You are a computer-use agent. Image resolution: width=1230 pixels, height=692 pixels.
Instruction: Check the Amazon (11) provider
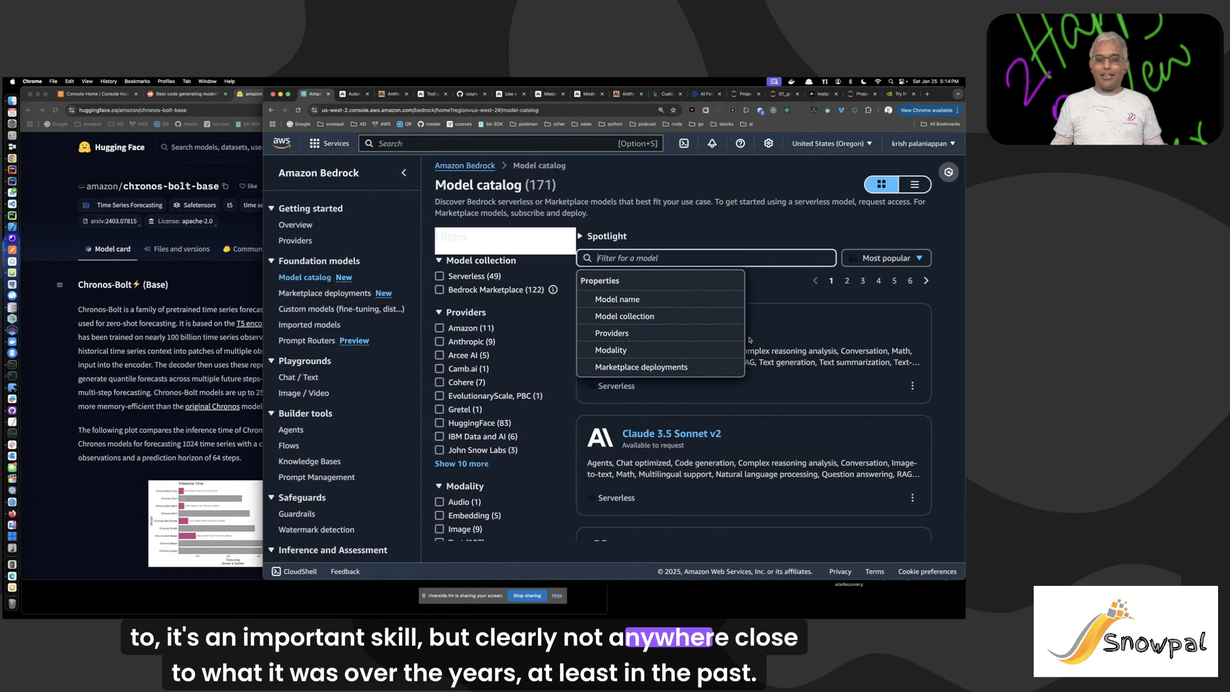click(x=439, y=328)
